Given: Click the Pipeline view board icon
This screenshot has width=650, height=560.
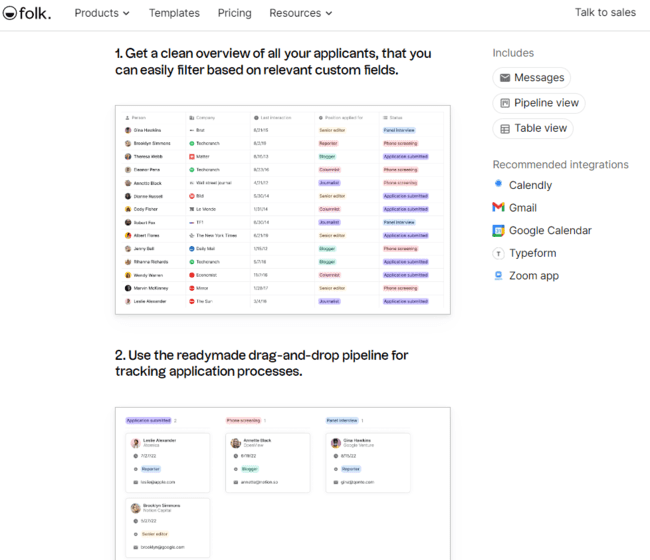Looking at the screenshot, I should 504,103.
